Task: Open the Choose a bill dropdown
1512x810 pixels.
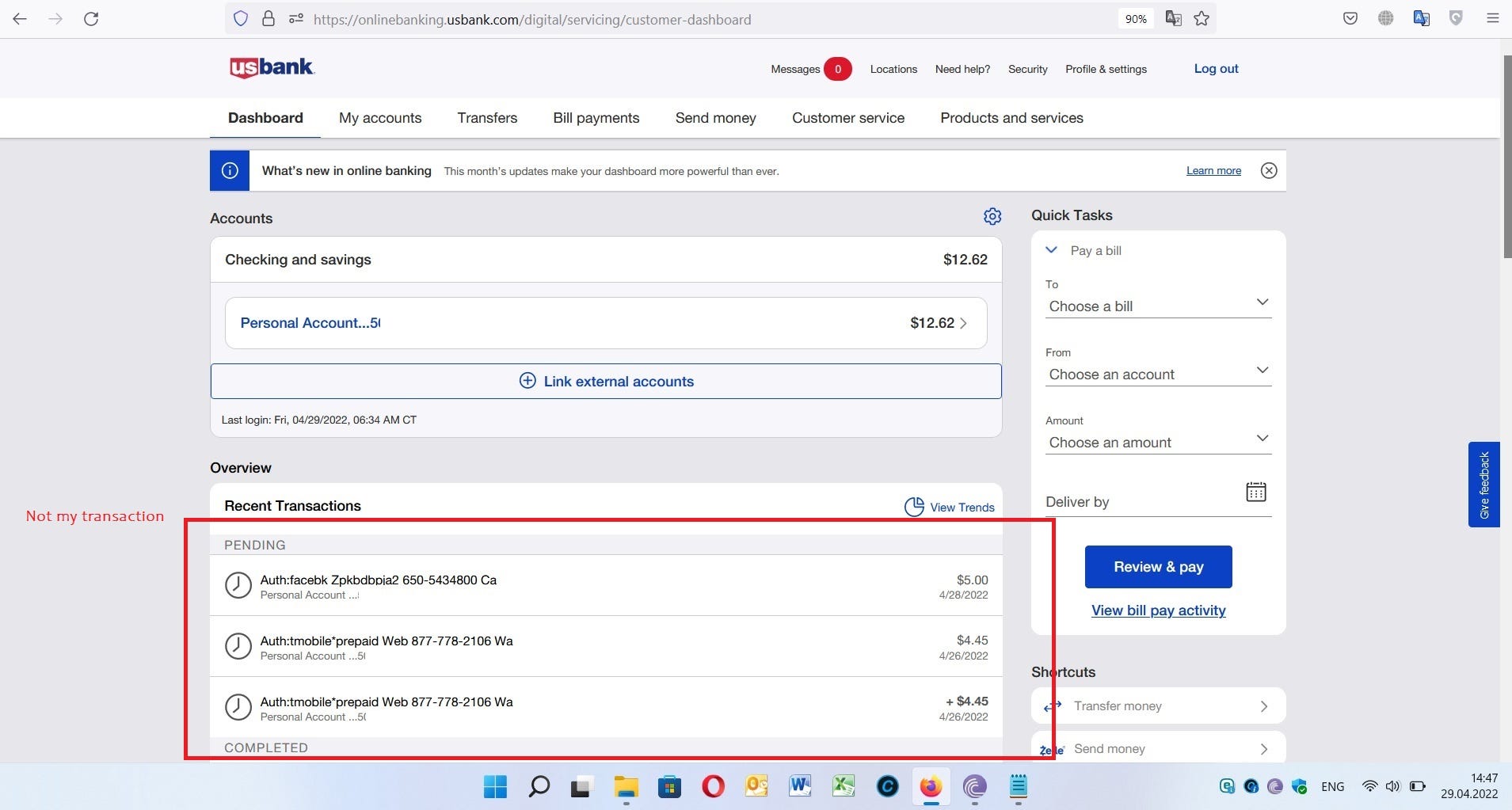Action: (x=1159, y=306)
